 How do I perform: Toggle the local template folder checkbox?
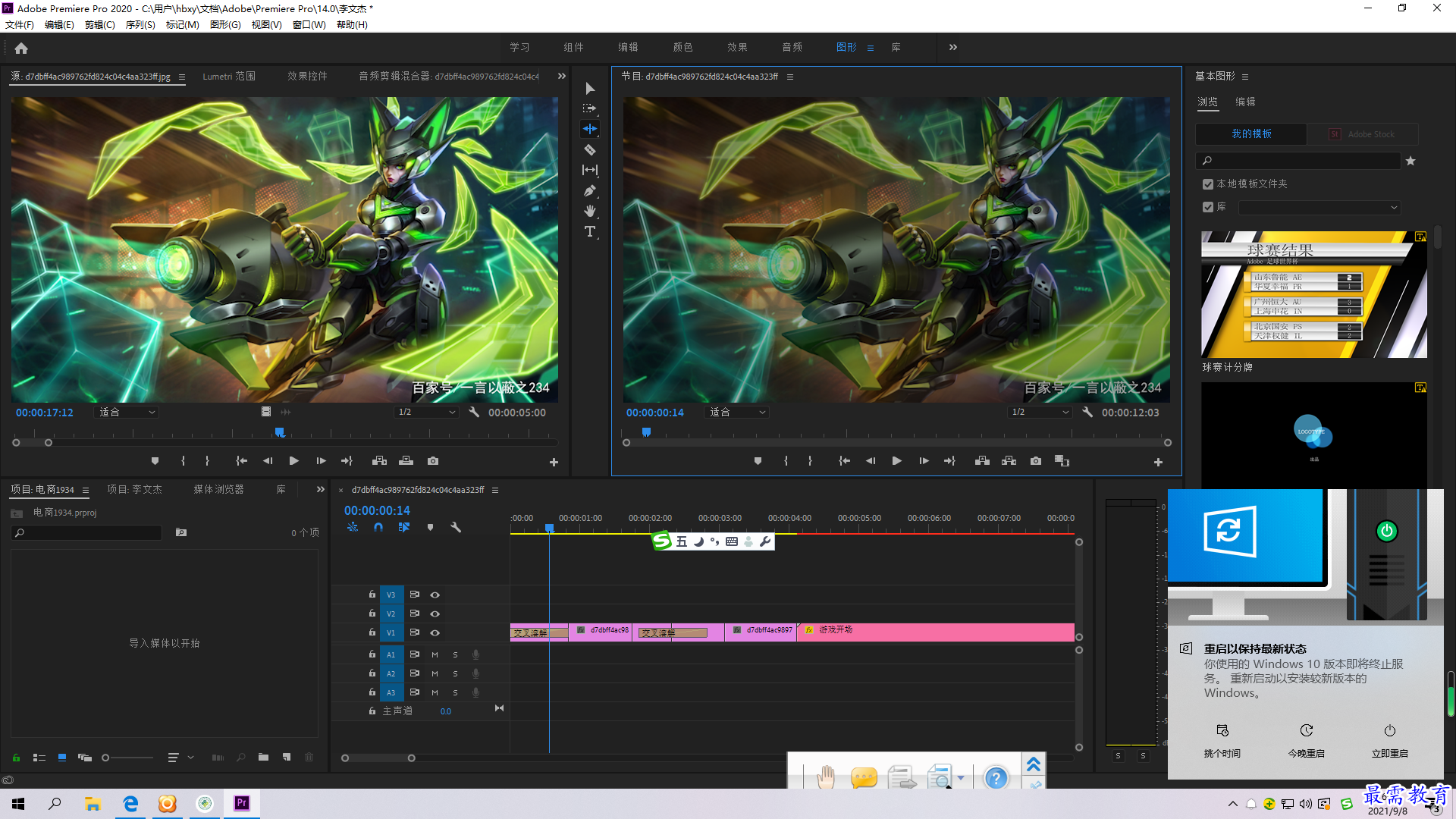point(1208,184)
